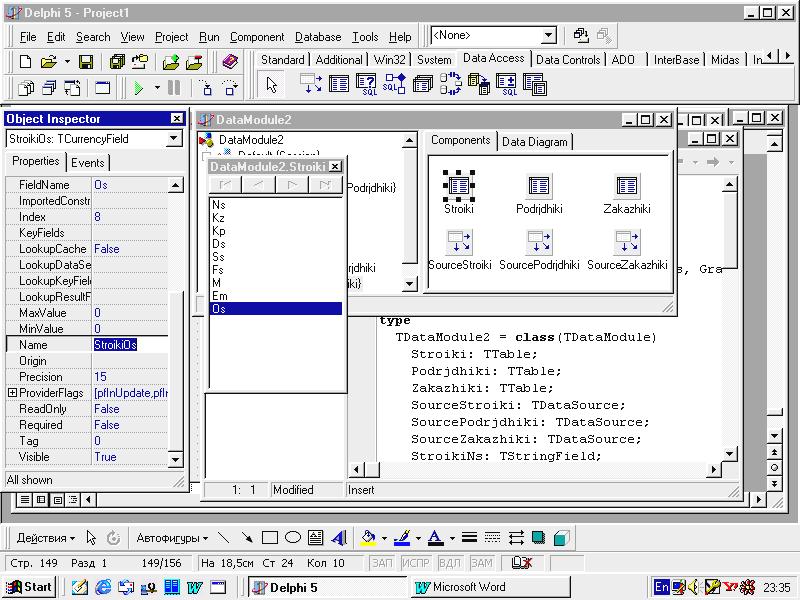Run the project with green arrow
Image resolution: width=800 pixels, height=600 pixels.
(x=138, y=88)
